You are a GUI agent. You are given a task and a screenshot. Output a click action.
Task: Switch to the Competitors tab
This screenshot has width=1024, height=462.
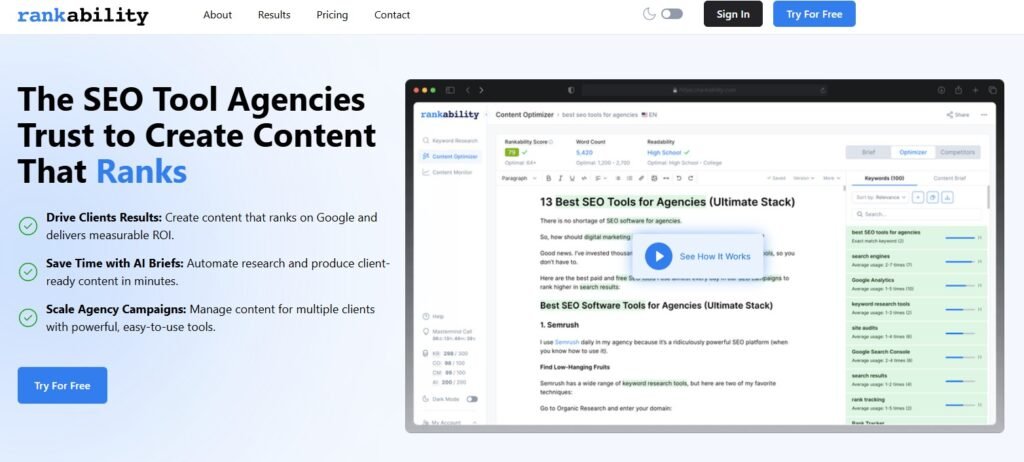(957, 152)
